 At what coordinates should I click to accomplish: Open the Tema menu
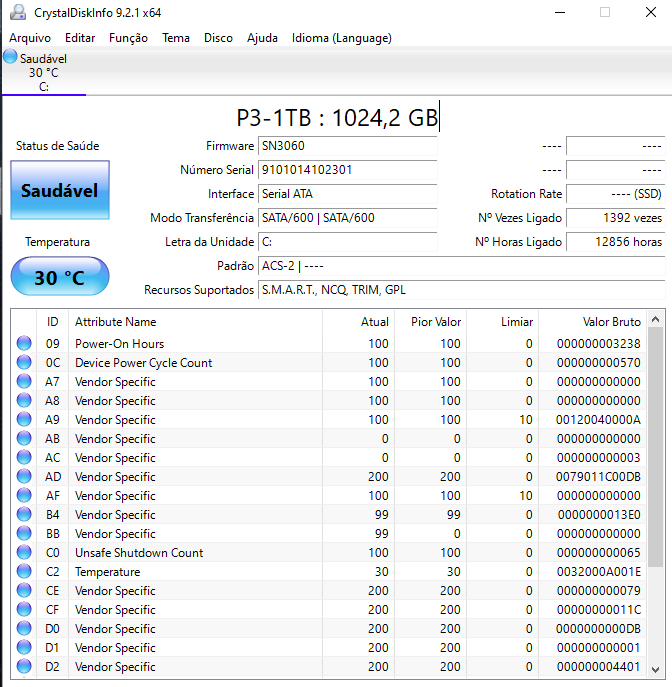pos(176,38)
